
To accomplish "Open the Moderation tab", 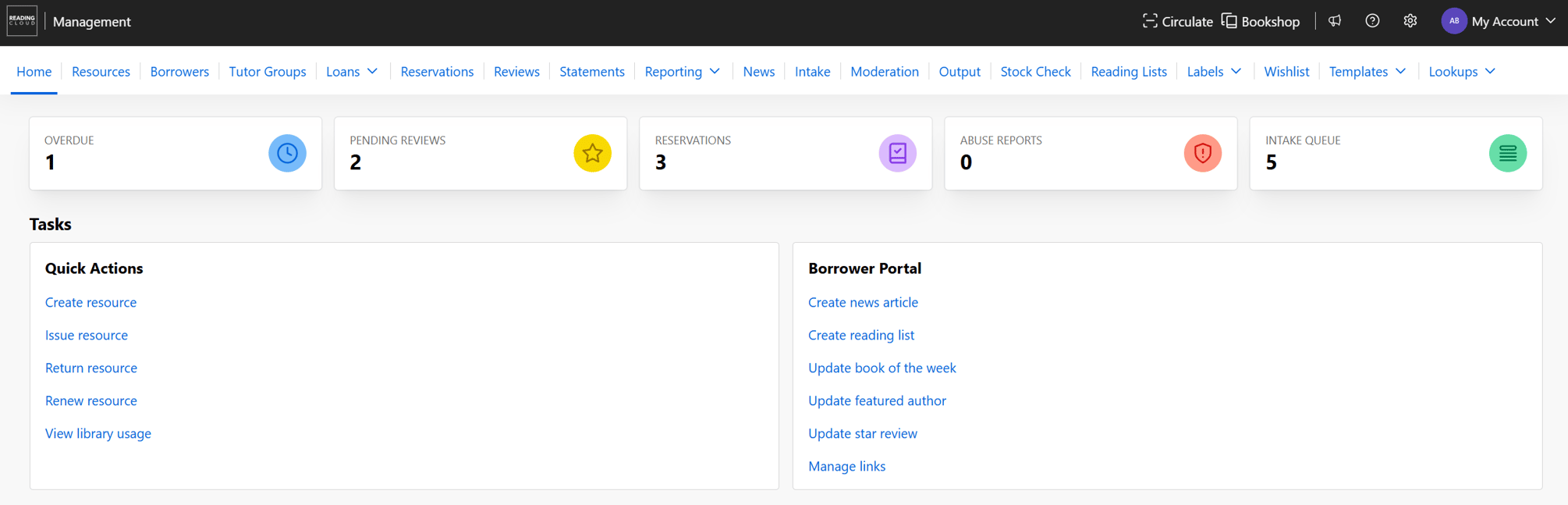I will 885,71.
